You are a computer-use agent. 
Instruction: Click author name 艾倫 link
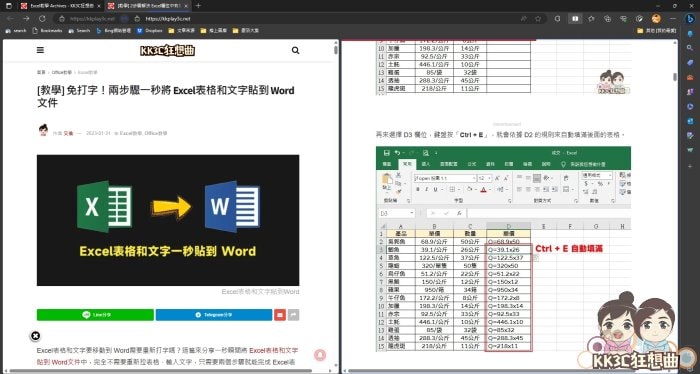[68, 133]
